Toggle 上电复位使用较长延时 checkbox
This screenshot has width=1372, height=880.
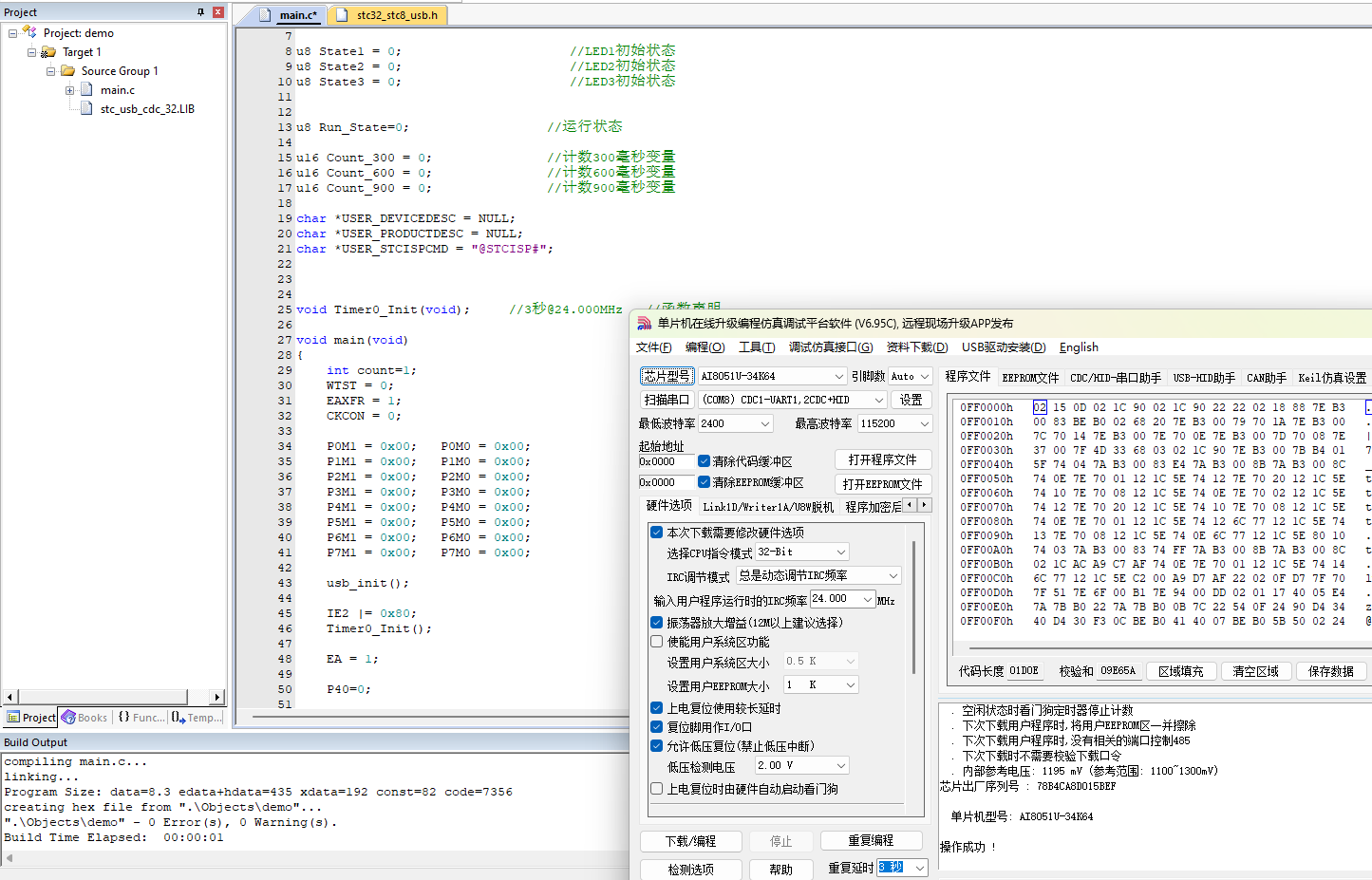(x=656, y=708)
